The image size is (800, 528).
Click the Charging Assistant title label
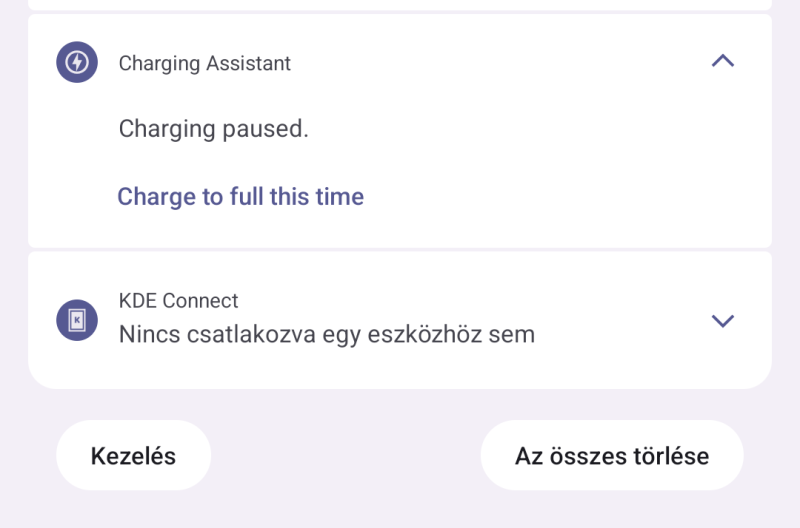pyautogui.click(x=205, y=64)
